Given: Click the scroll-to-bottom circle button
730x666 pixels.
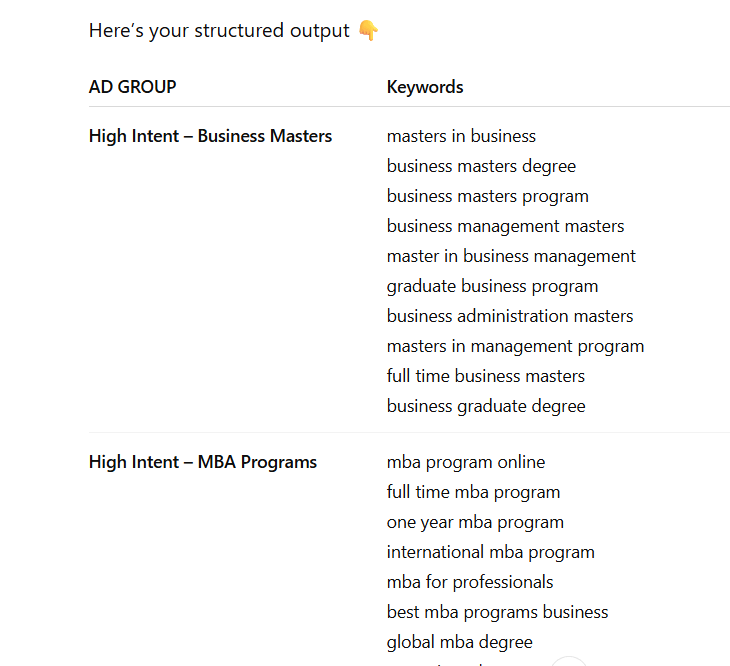Looking at the screenshot, I should pos(569,661).
